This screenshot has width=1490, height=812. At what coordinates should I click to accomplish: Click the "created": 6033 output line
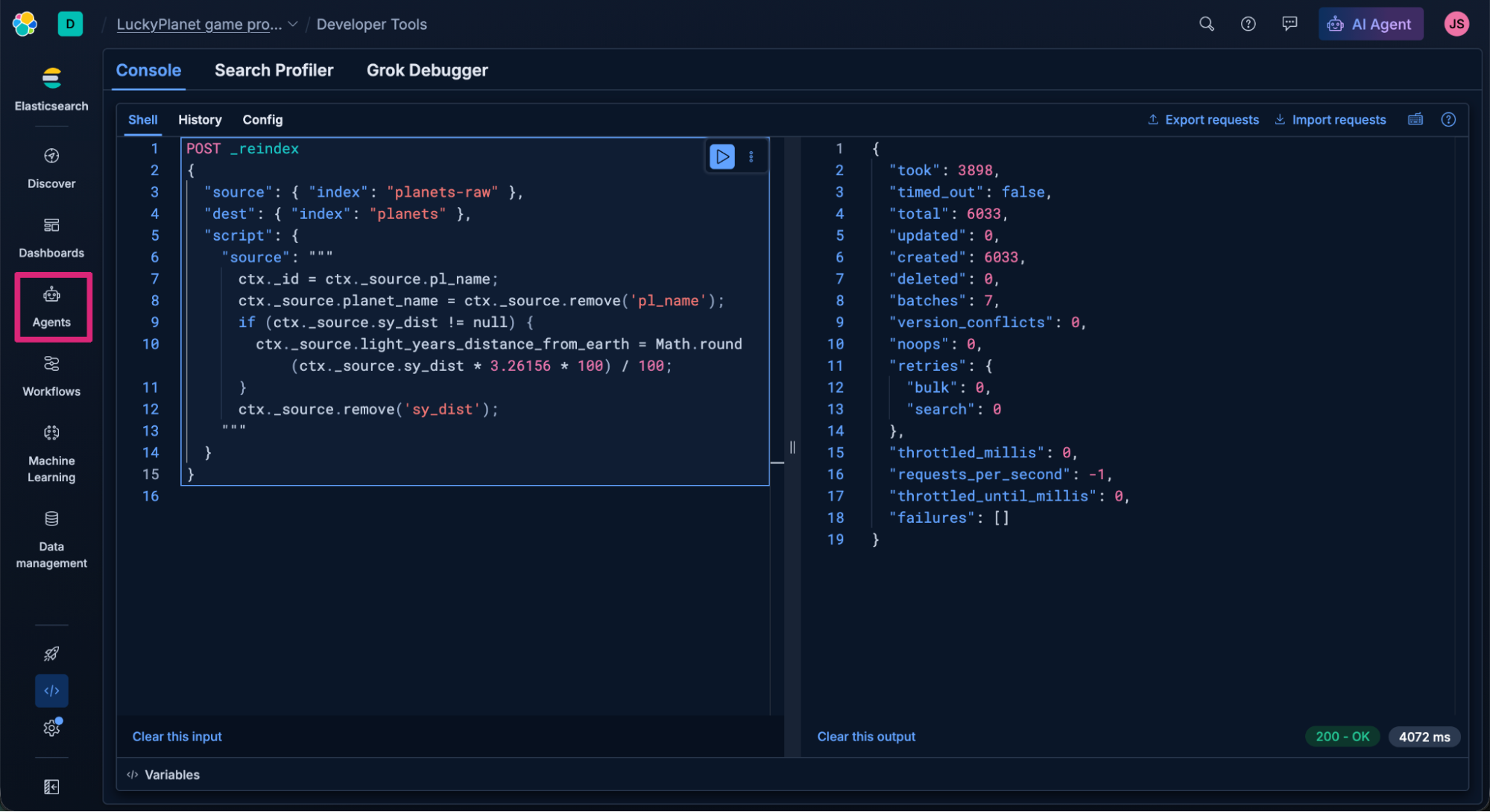coord(956,257)
